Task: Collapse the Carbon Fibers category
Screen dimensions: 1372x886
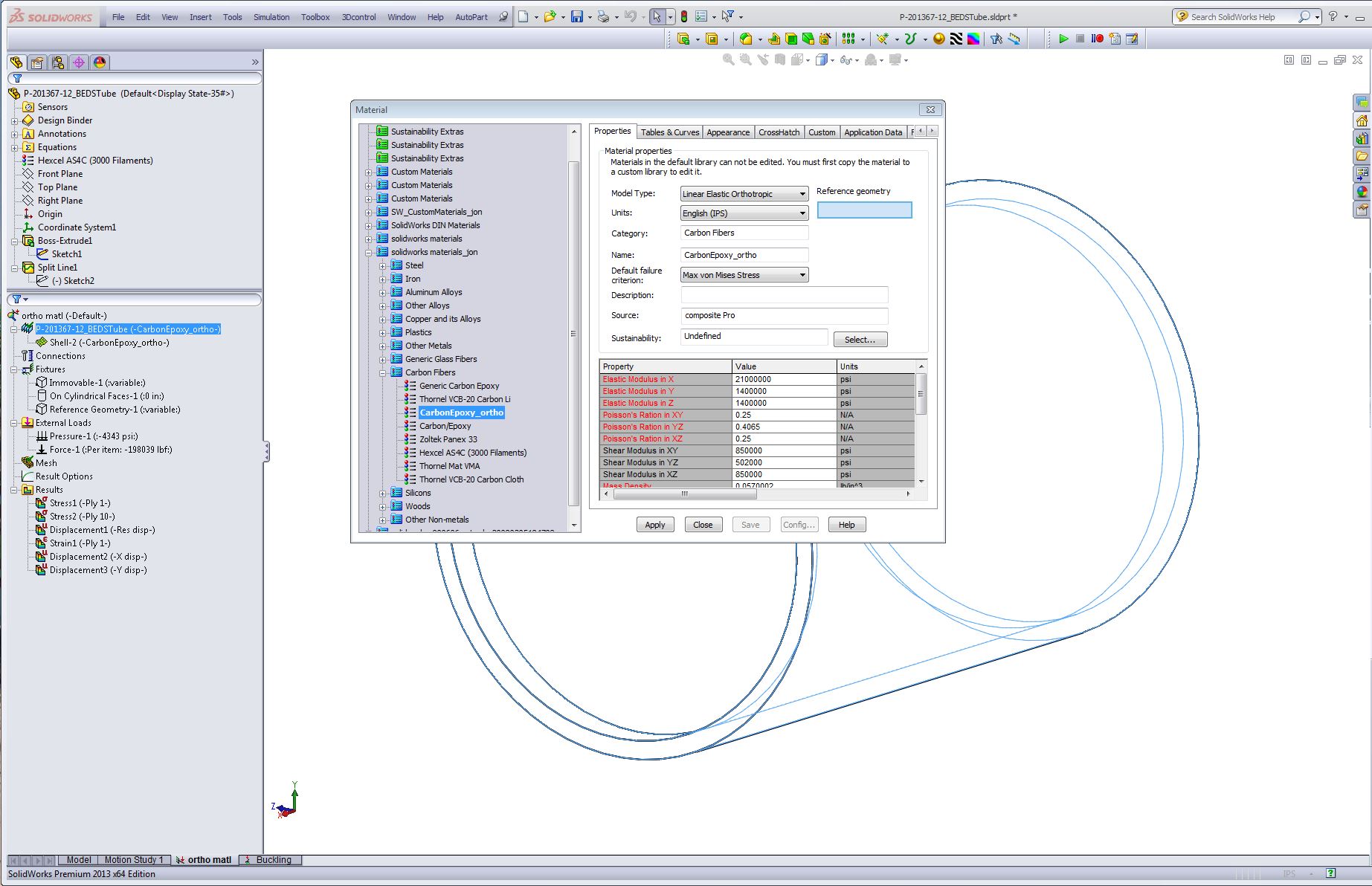Action: 383,372
